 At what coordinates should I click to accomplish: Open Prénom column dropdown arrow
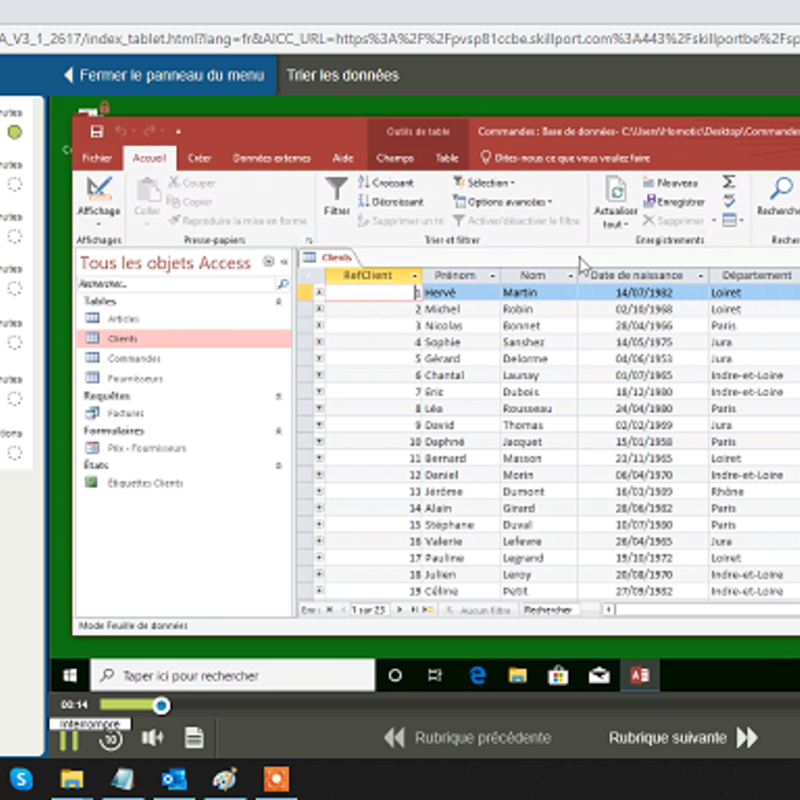492,276
